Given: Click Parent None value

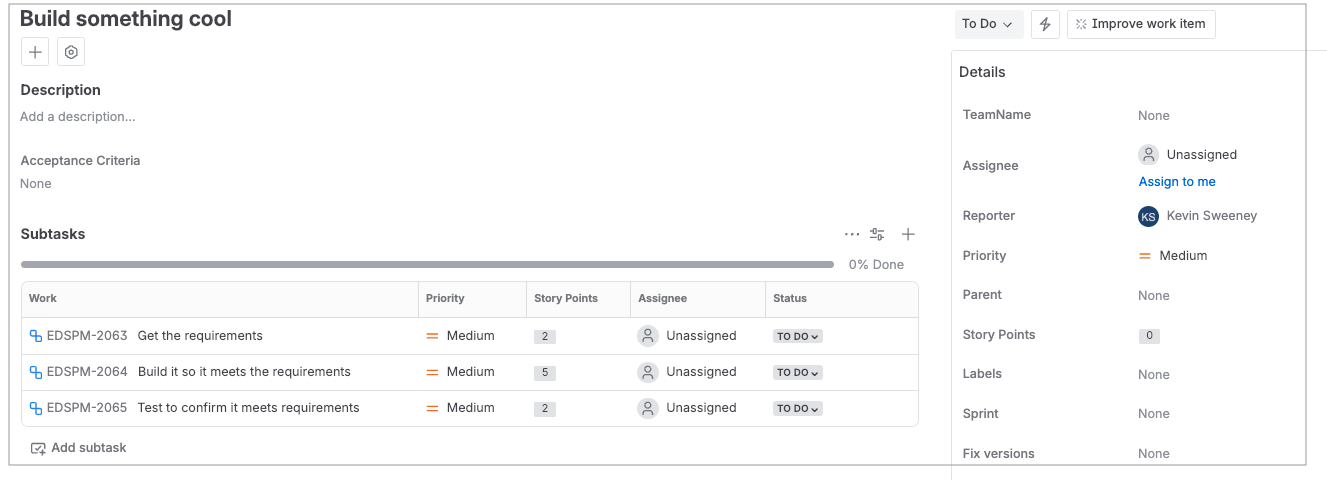Looking at the screenshot, I should tap(1154, 296).
